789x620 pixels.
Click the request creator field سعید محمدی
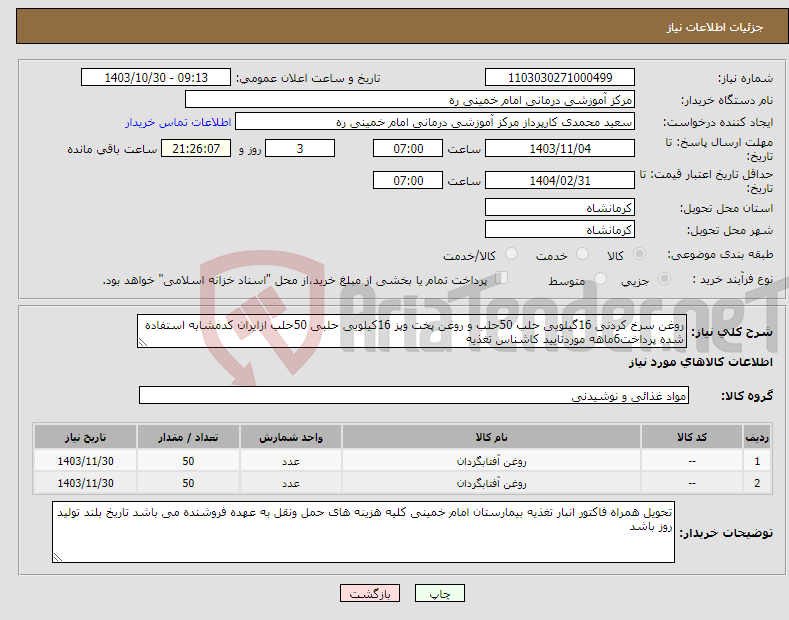click(x=435, y=122)
